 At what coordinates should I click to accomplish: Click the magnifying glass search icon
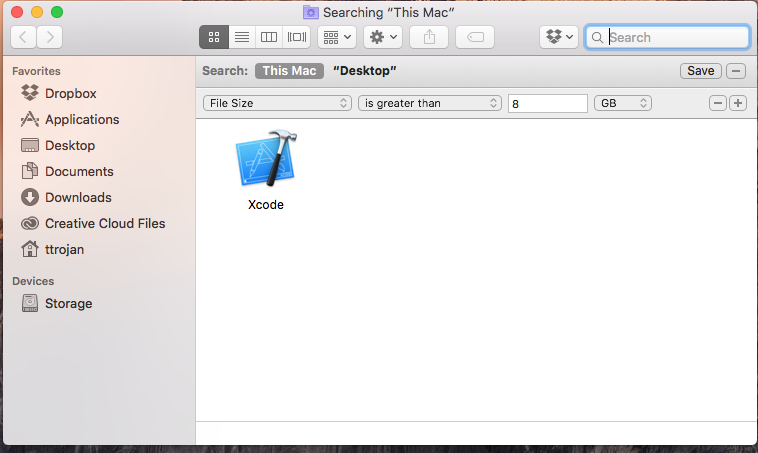pyautogui.click(x=597, y=37)
